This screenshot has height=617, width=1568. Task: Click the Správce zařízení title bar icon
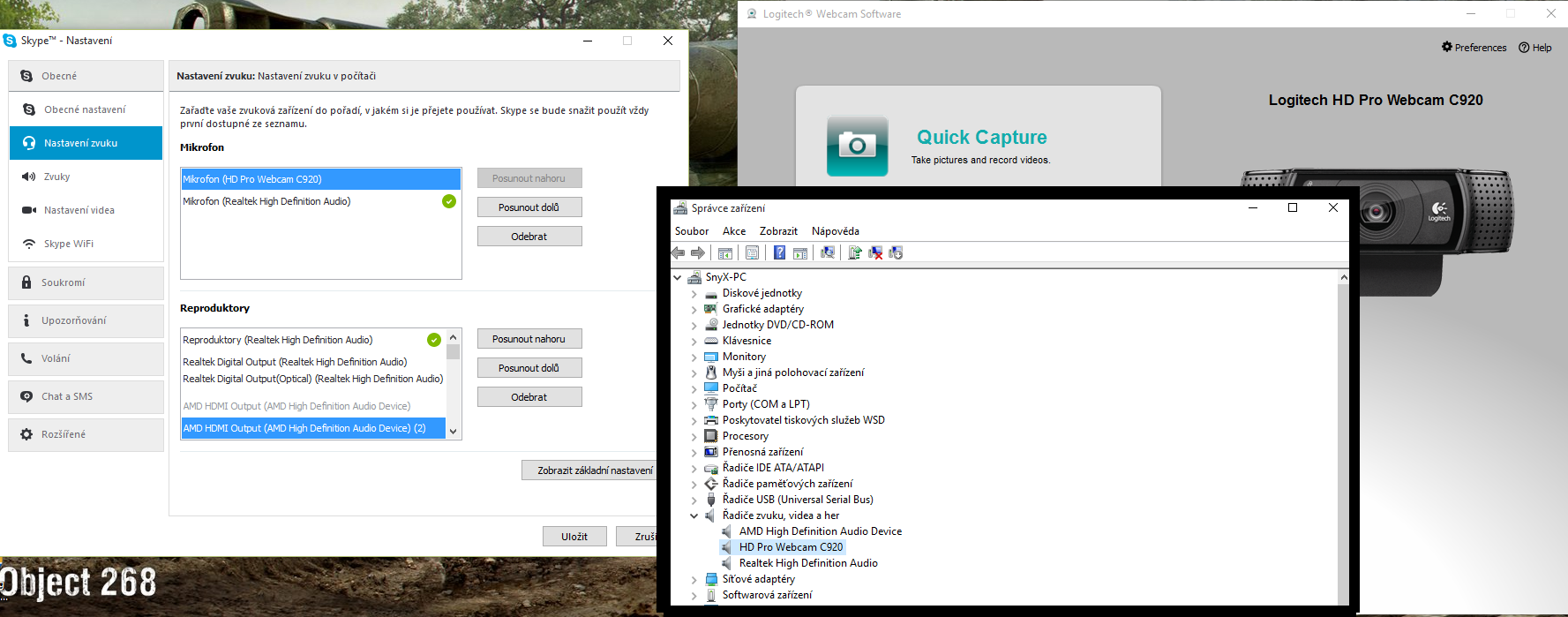[680, 208]
